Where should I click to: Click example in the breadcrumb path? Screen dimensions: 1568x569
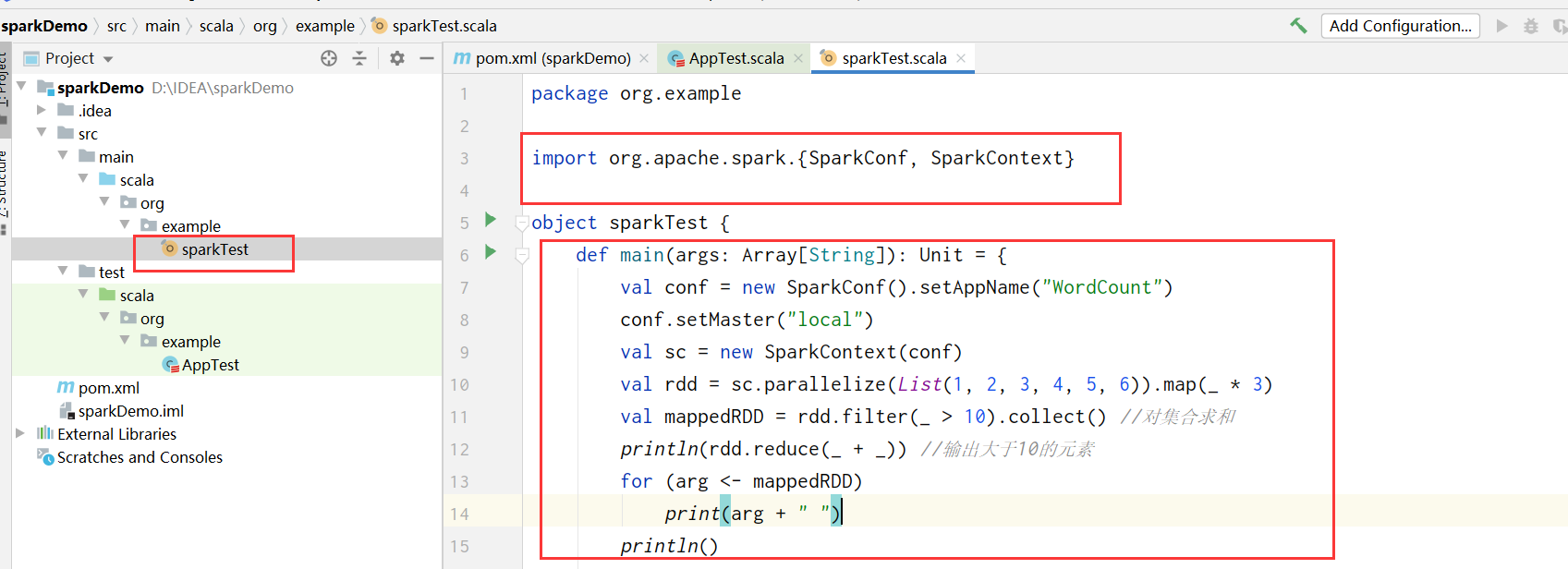click(324, 26)
